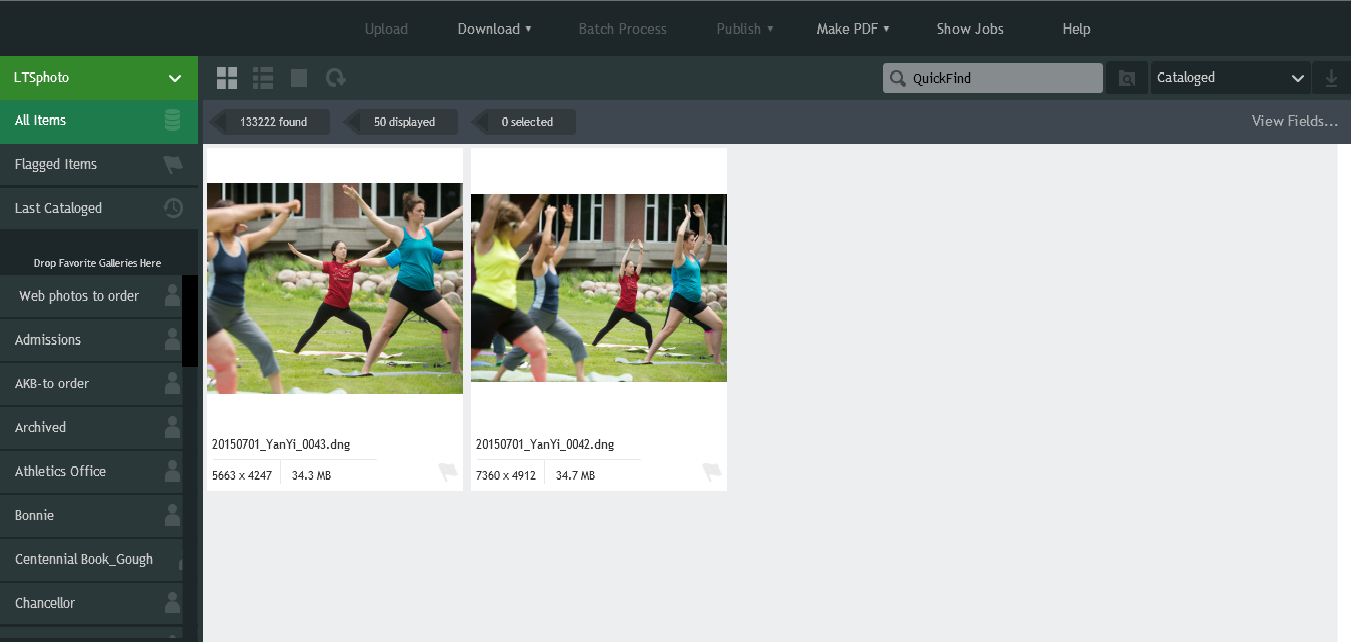
Task: Open the Chancellor gallery
Action: tap(91, 604)
